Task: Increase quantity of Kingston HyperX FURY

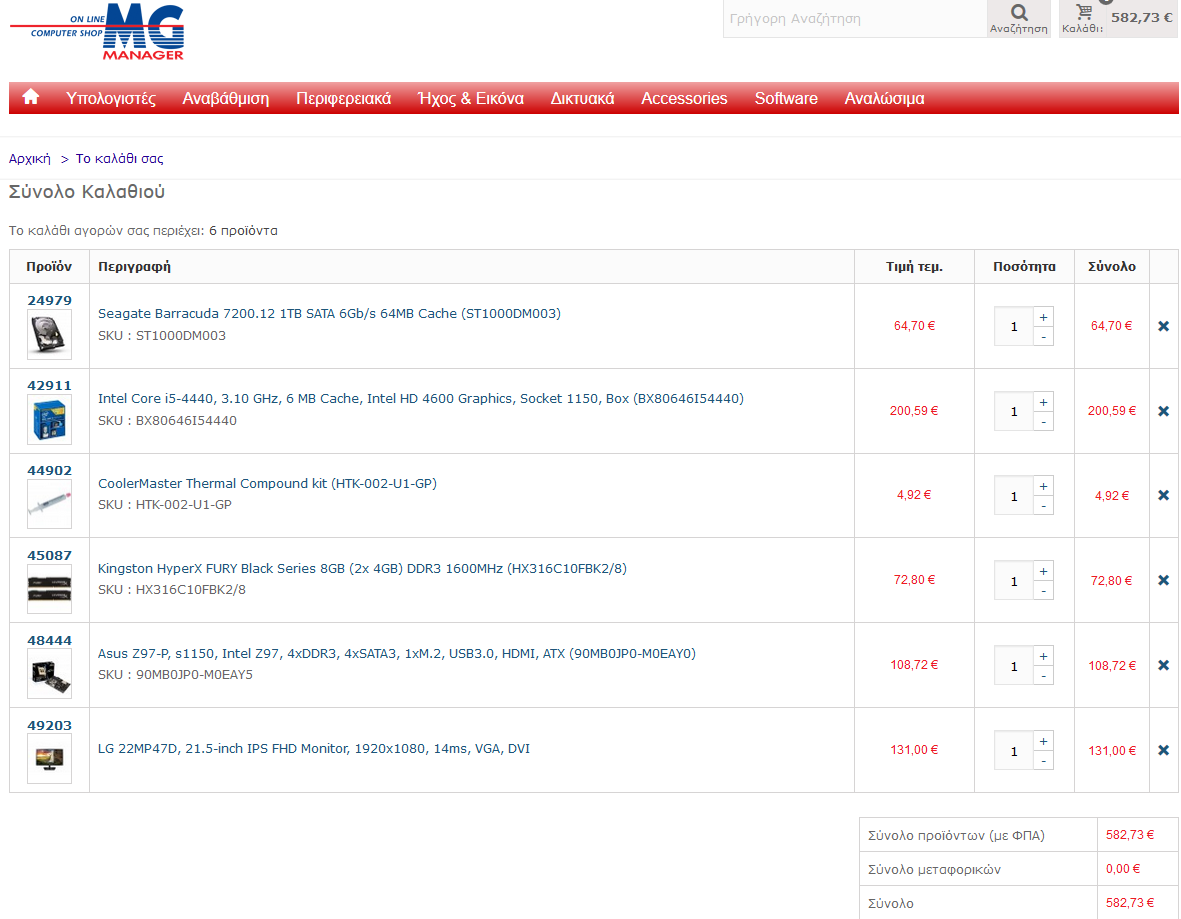Action: point(1043,572)
